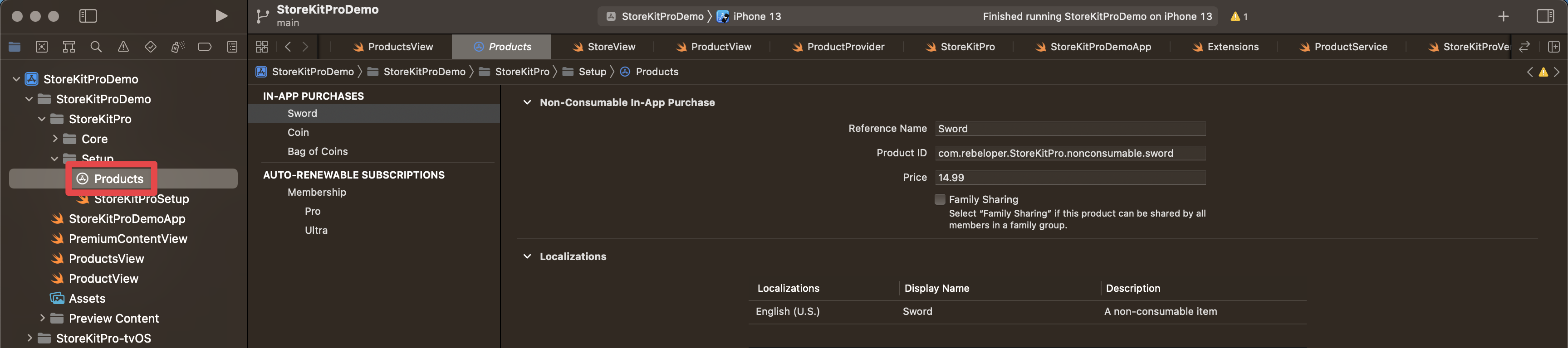The width and height of the screenshot is (1568, 348).
Task: Click the related items grid icon
Action: pos(262,47)
